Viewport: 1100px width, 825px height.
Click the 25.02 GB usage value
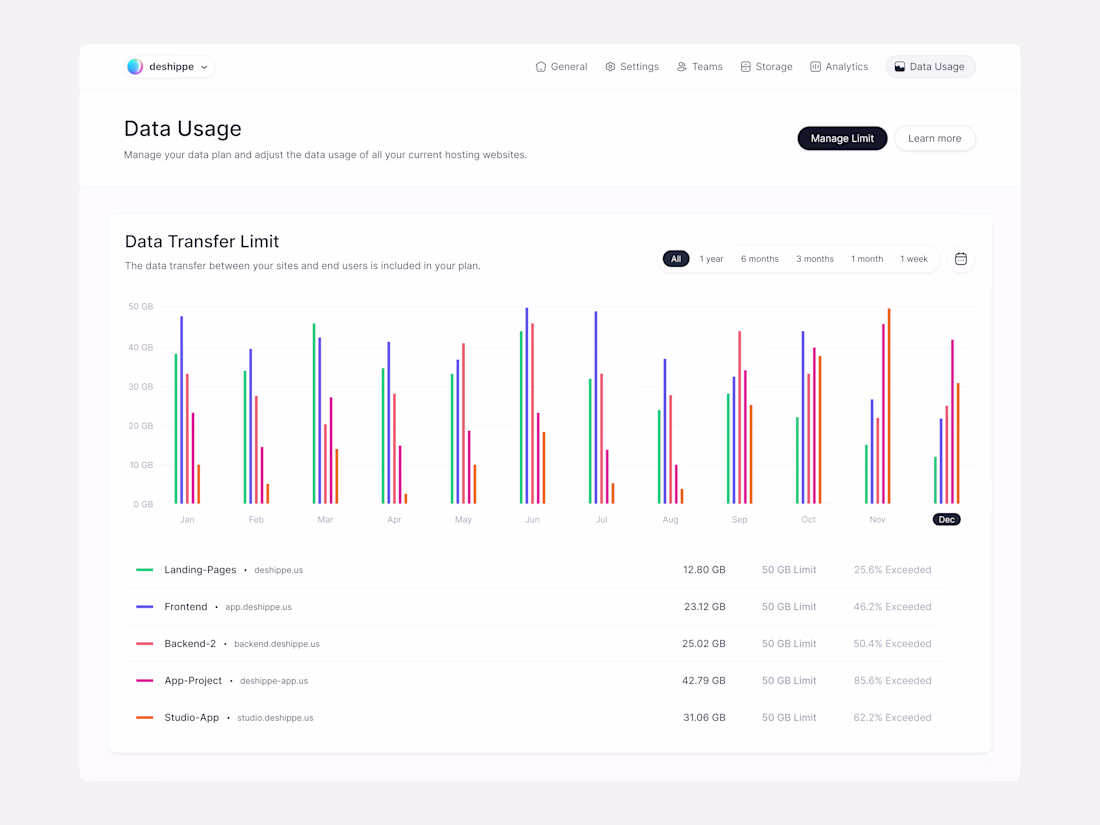[704, 643]
